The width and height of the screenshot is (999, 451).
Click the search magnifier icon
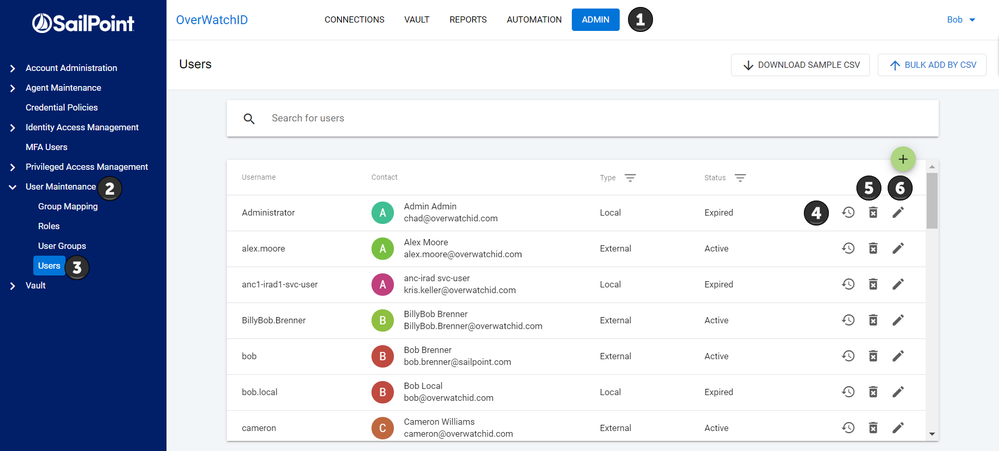tap(250, 118)
